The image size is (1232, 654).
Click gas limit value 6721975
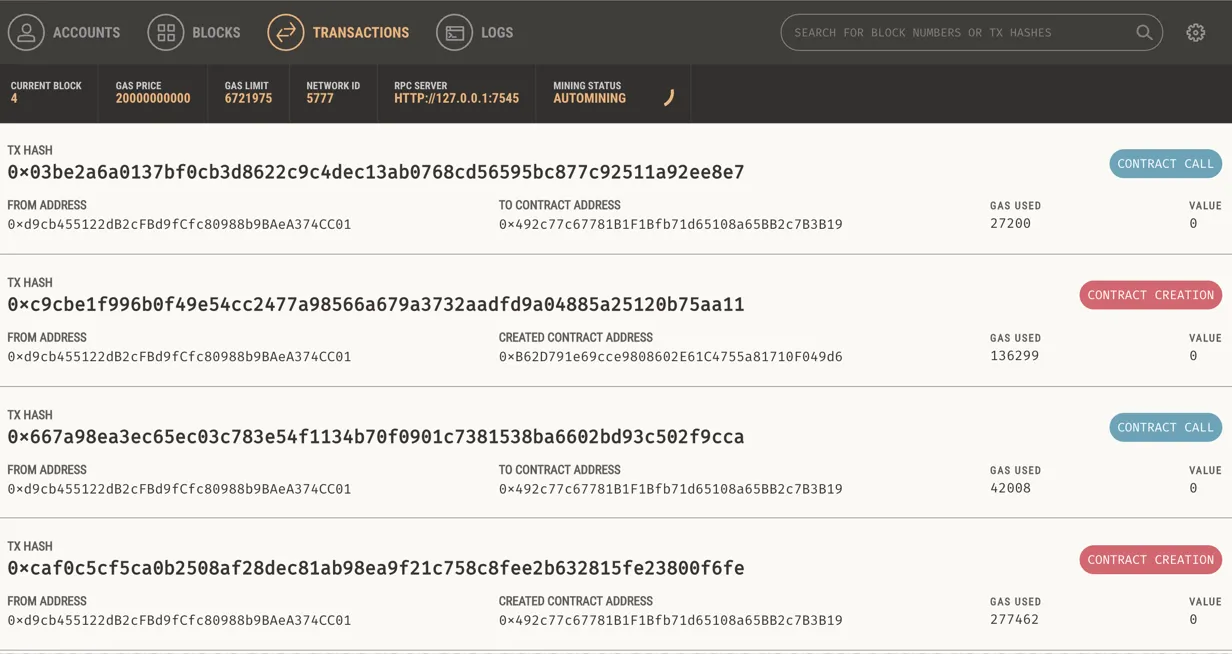(x=248, y=98)
